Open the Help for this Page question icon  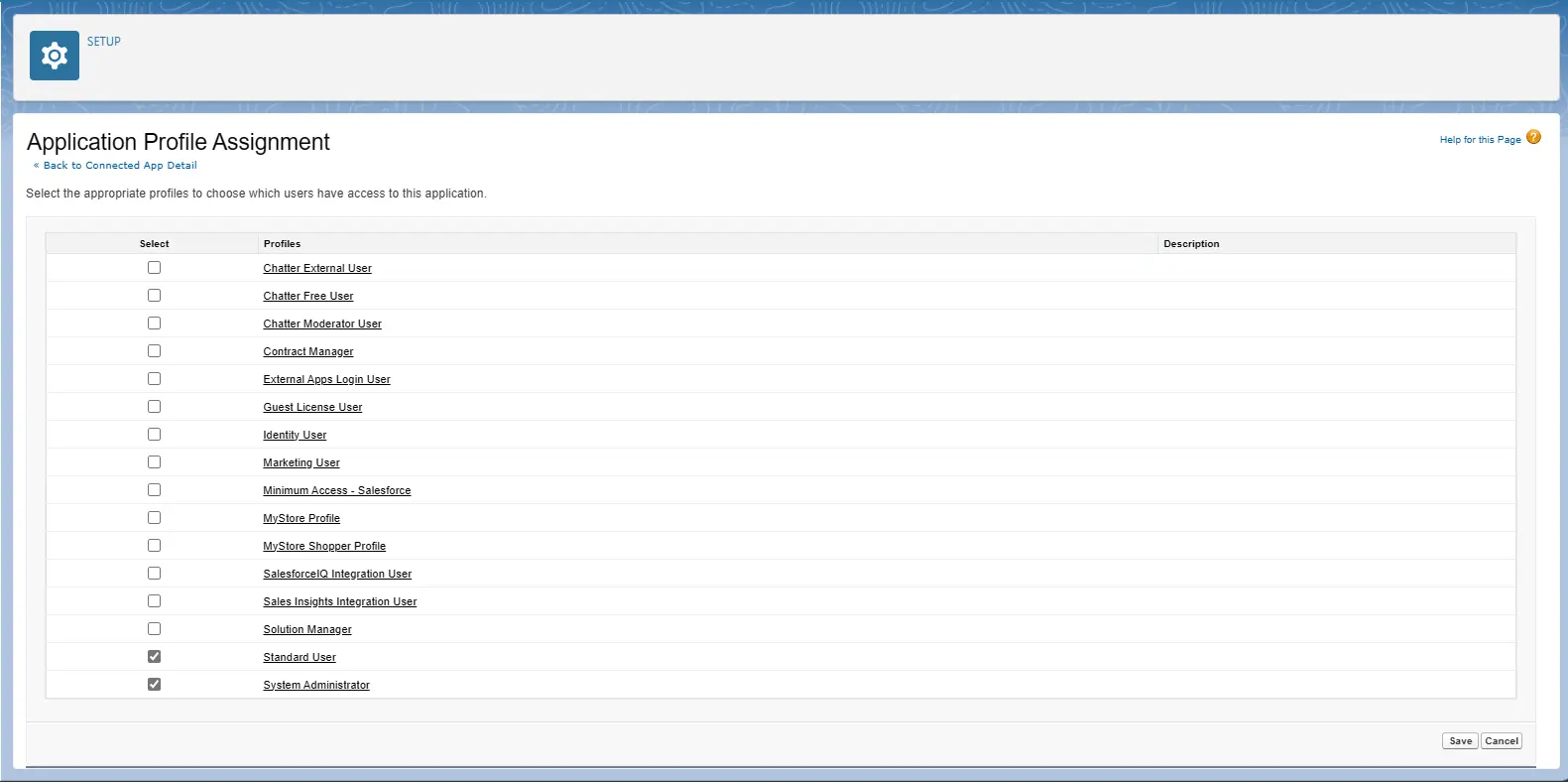tap(1533, 137)
